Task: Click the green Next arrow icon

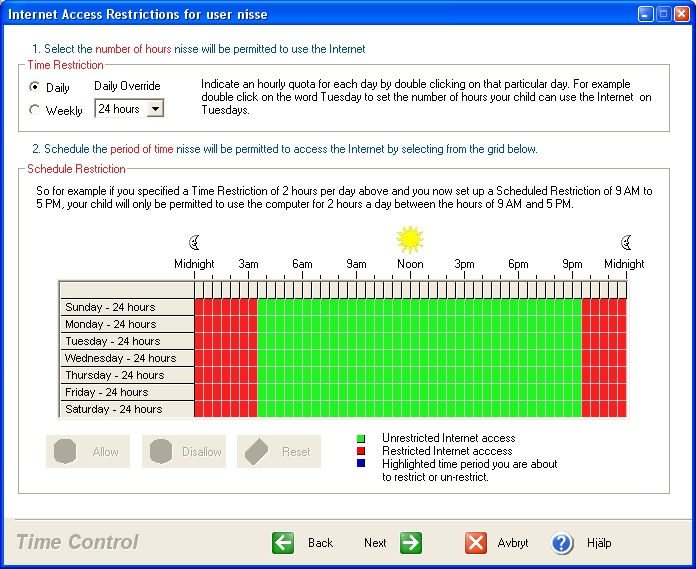Action: pos(411,543)
